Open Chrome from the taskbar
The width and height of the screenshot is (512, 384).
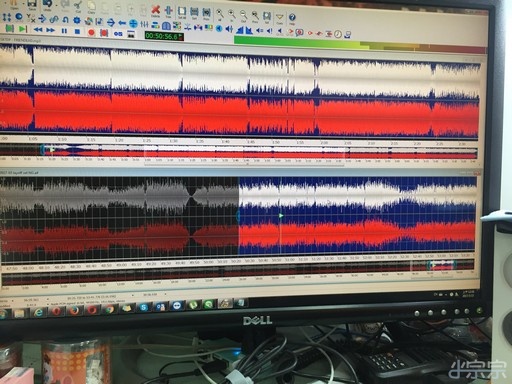tap(110, 309)
